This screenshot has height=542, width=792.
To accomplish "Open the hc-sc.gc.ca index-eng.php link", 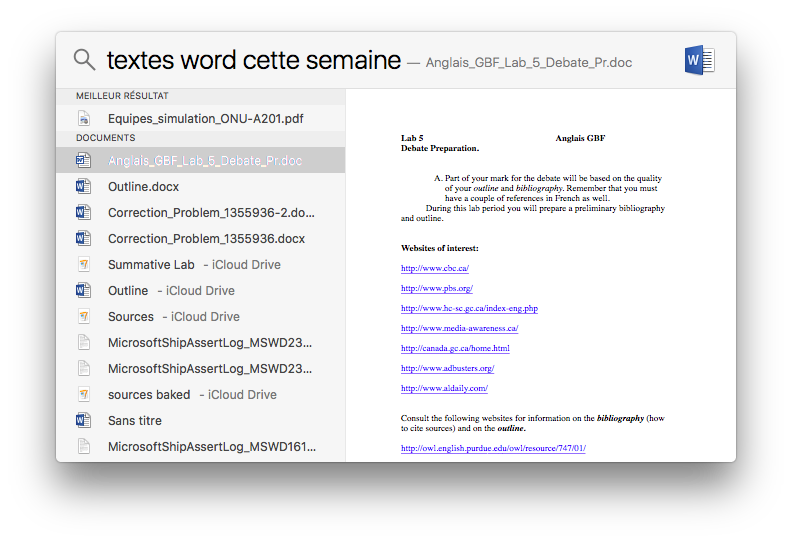I will [x=469, y=308].
